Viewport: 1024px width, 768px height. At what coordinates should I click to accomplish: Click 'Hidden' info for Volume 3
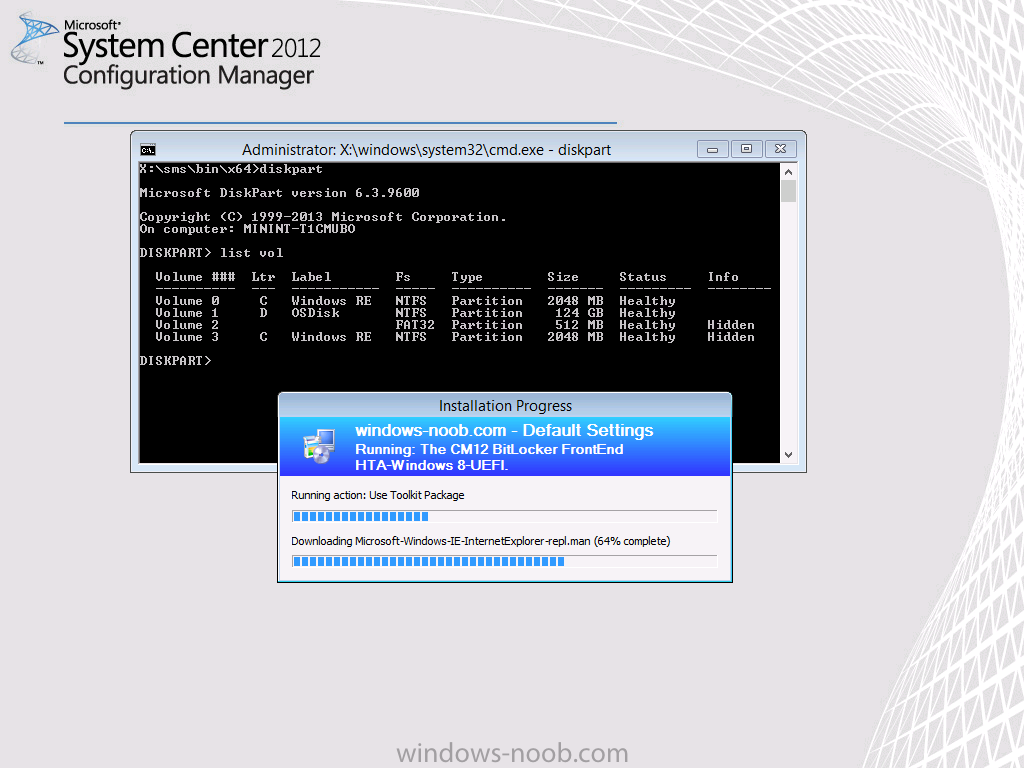(731, 337)
